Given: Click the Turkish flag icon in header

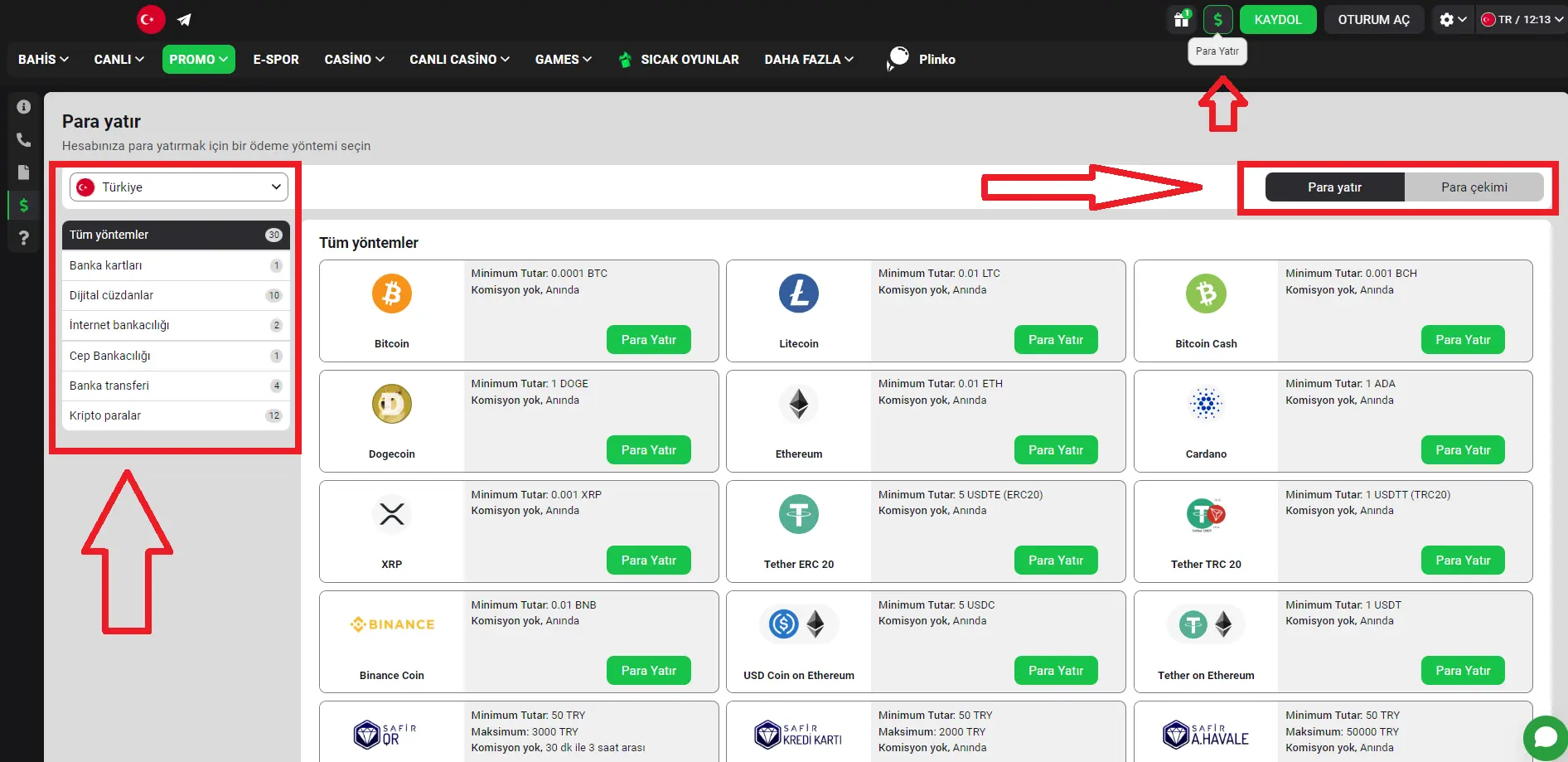Looking at the screenshot, I should pyautogui.click(x=150, y=20).
